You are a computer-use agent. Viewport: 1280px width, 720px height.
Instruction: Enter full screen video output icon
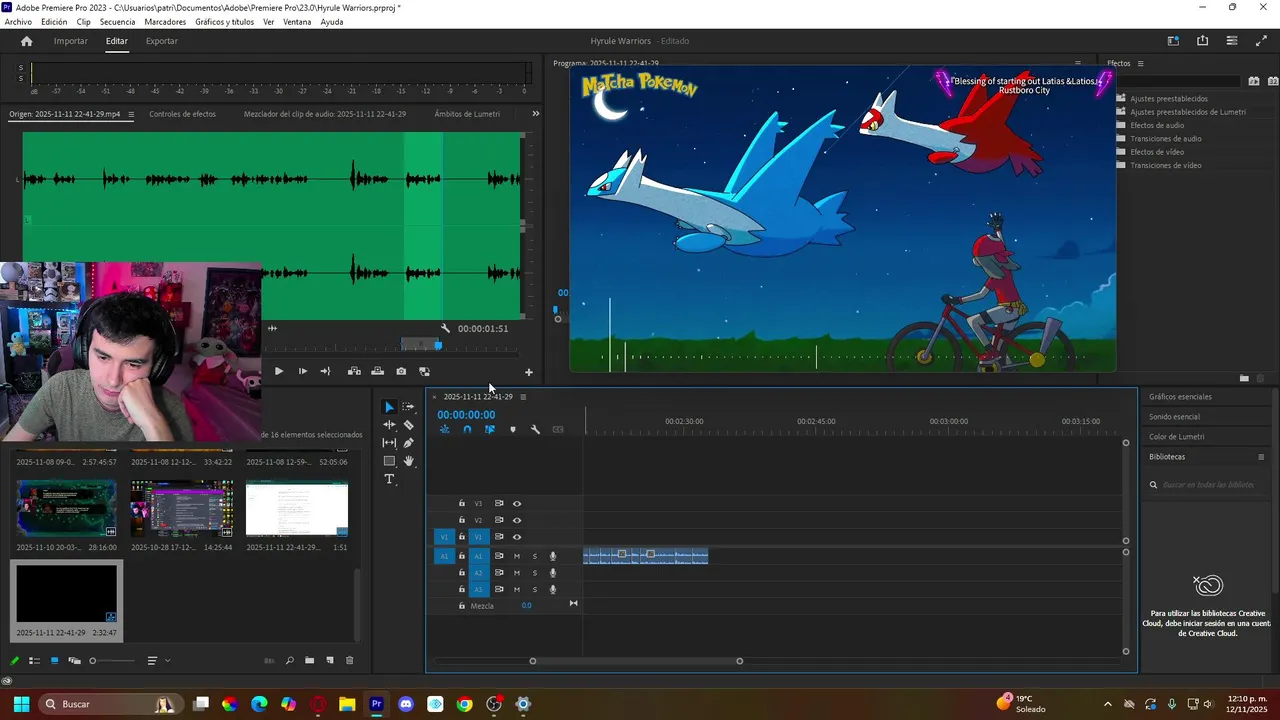click(x=1261, y=41)
